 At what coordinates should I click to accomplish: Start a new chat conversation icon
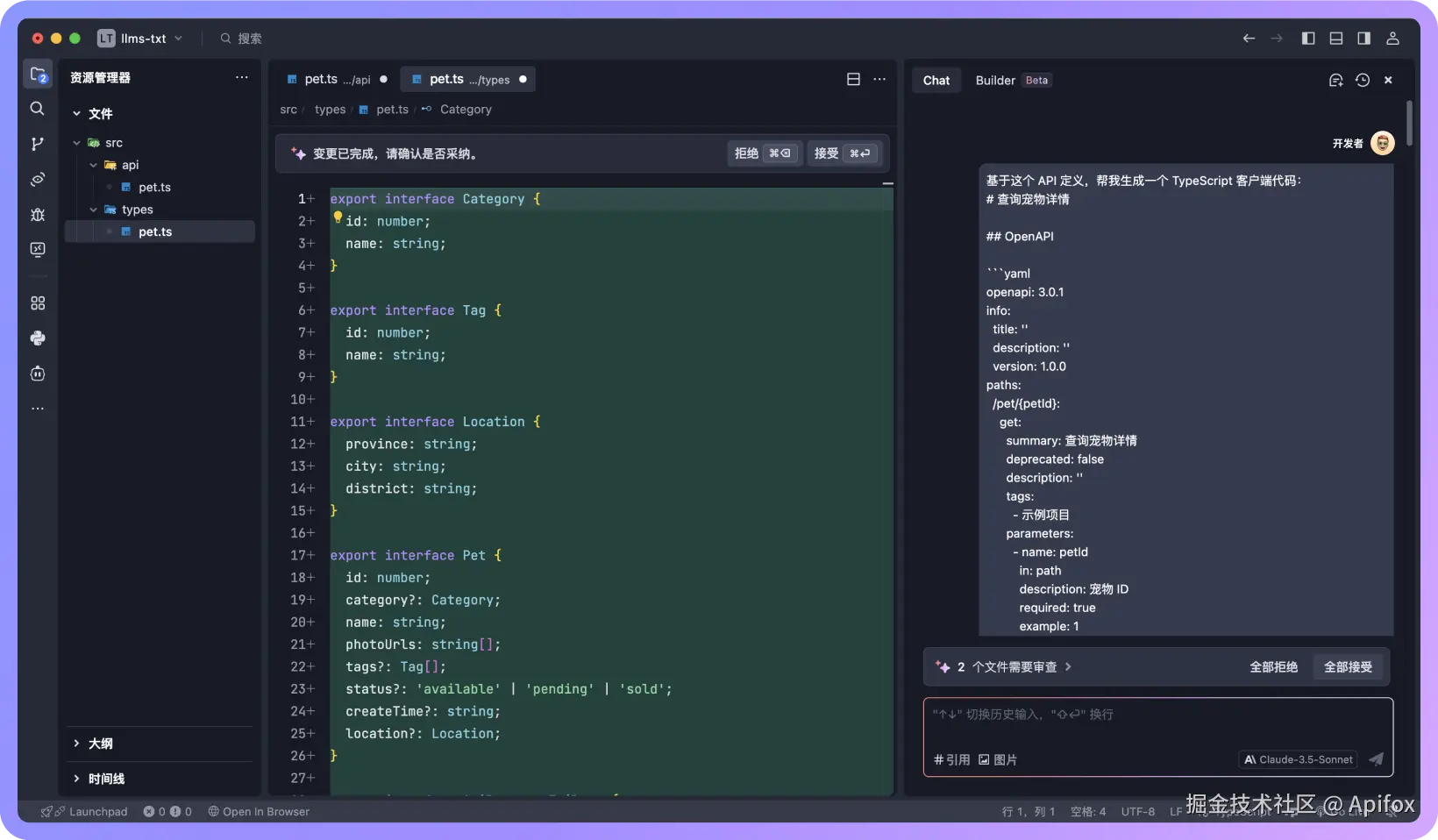click(x=1335, y=80)
